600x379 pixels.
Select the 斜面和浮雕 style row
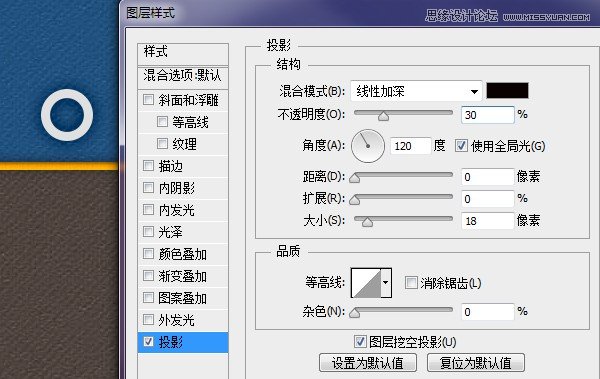click(183, 100)
